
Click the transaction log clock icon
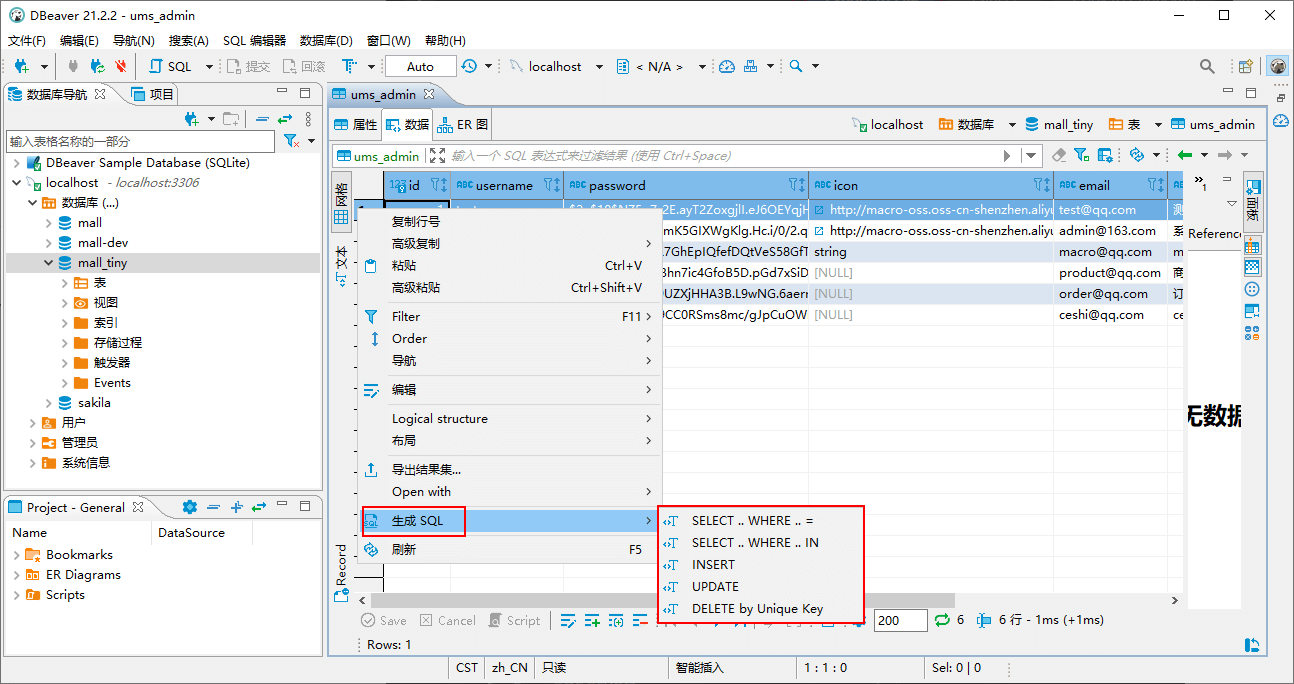(x=470, y=66)
